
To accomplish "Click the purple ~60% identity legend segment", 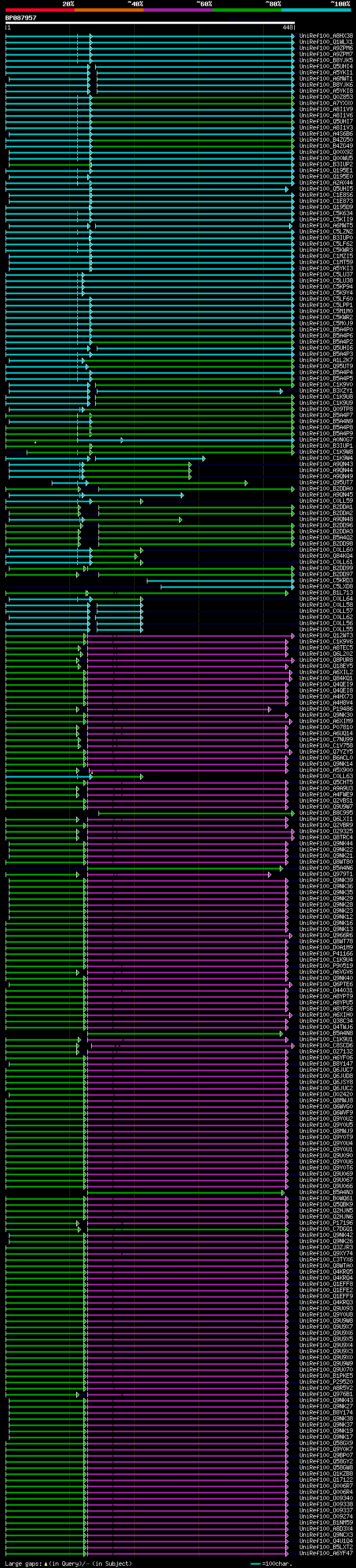I will [179, 10].
